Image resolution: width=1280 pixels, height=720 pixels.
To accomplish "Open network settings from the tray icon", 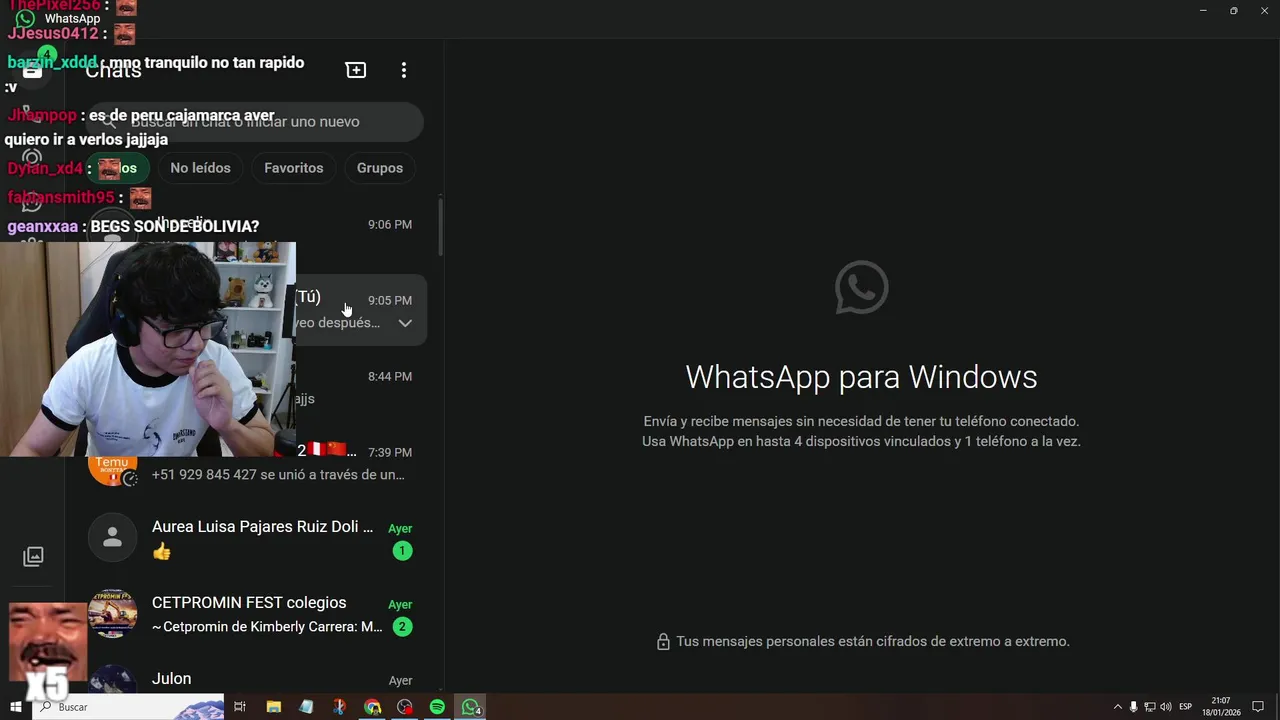I will 1149,707.
